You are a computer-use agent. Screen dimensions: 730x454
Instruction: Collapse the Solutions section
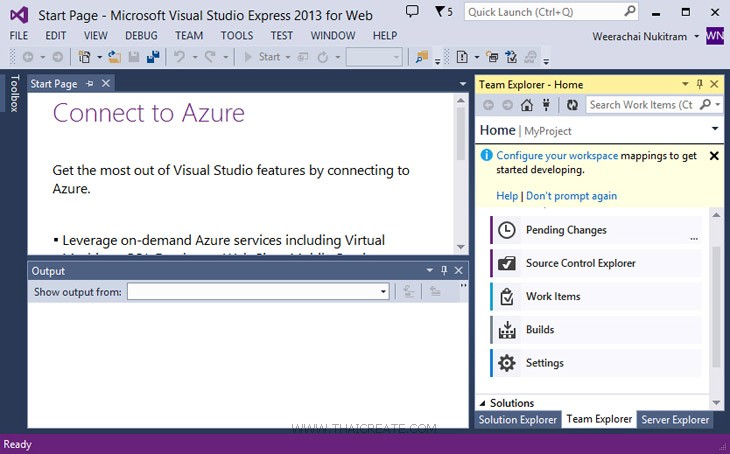[482, 403]
